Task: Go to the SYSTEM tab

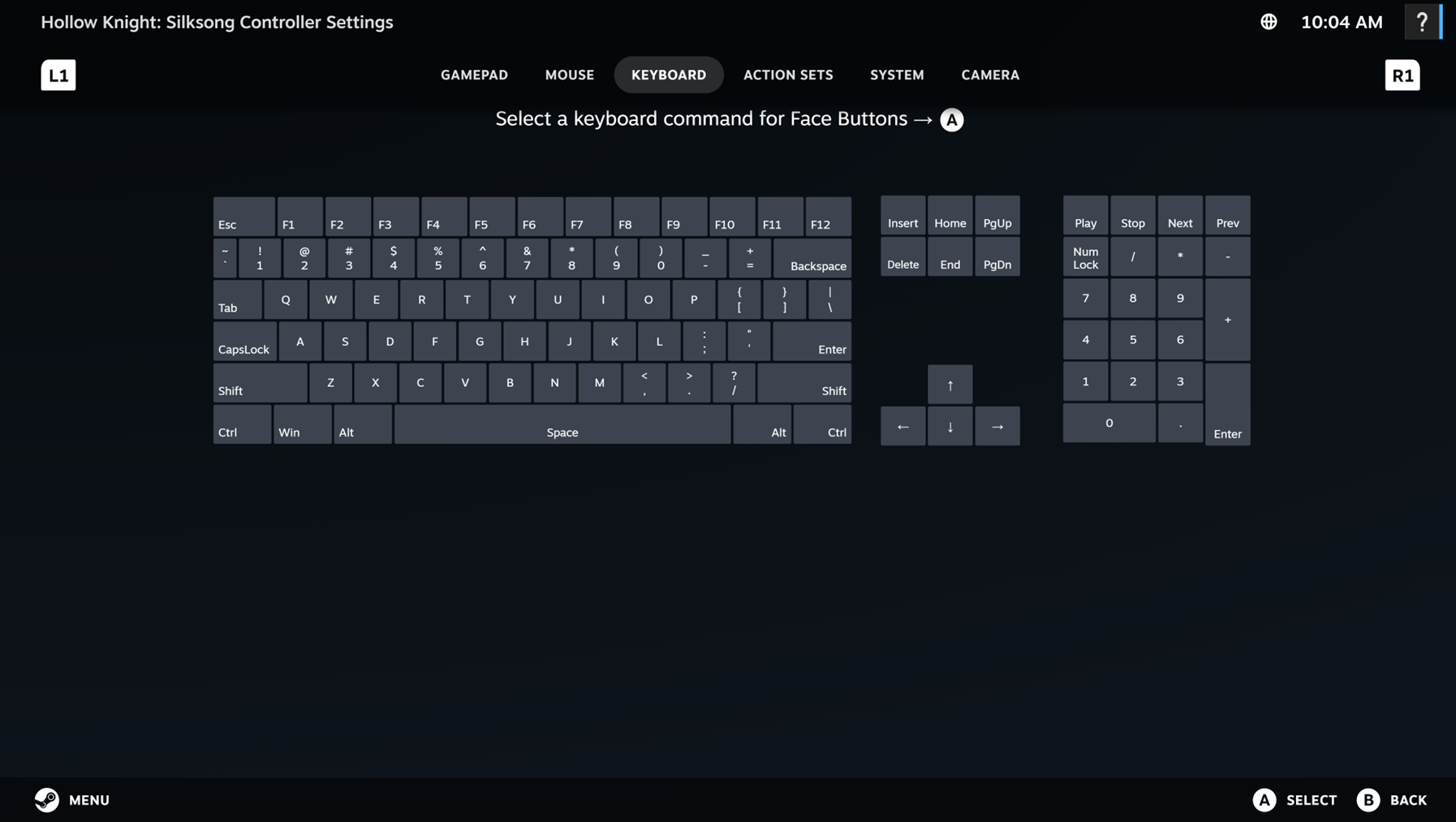Action: coord(897,75)
